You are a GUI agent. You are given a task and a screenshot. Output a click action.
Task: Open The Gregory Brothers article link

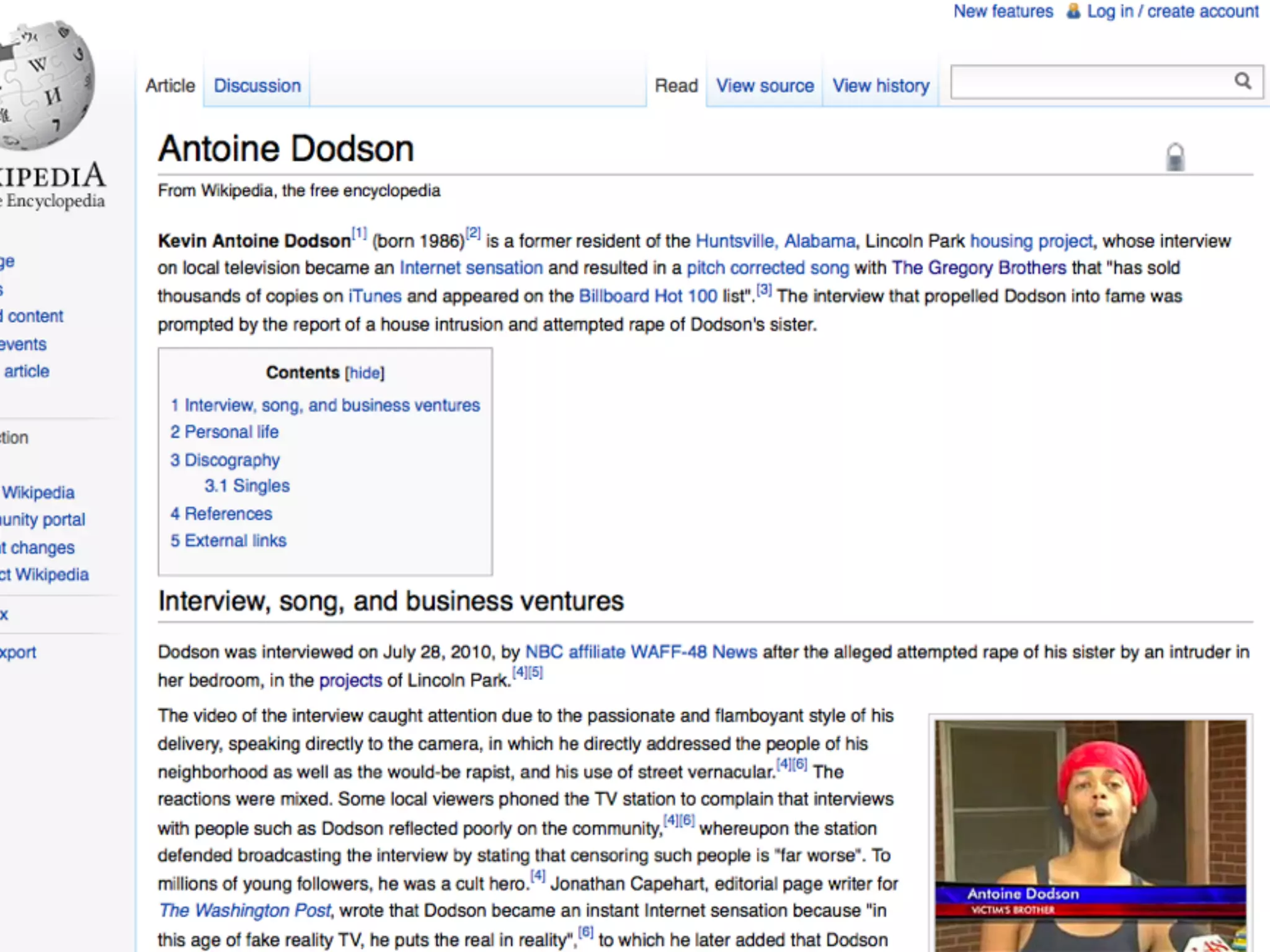[x=979, y=268]
